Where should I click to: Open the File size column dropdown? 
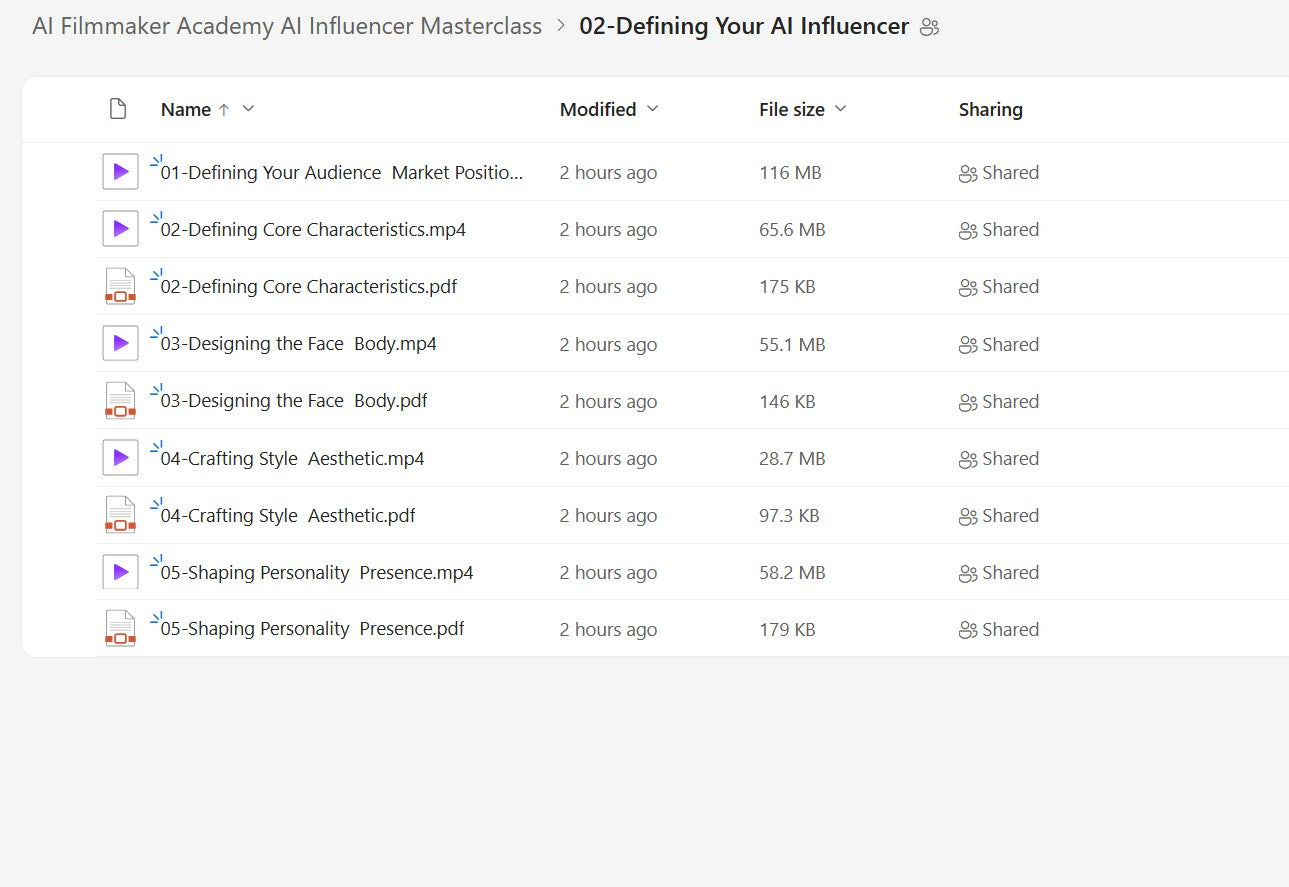point(840,109)
